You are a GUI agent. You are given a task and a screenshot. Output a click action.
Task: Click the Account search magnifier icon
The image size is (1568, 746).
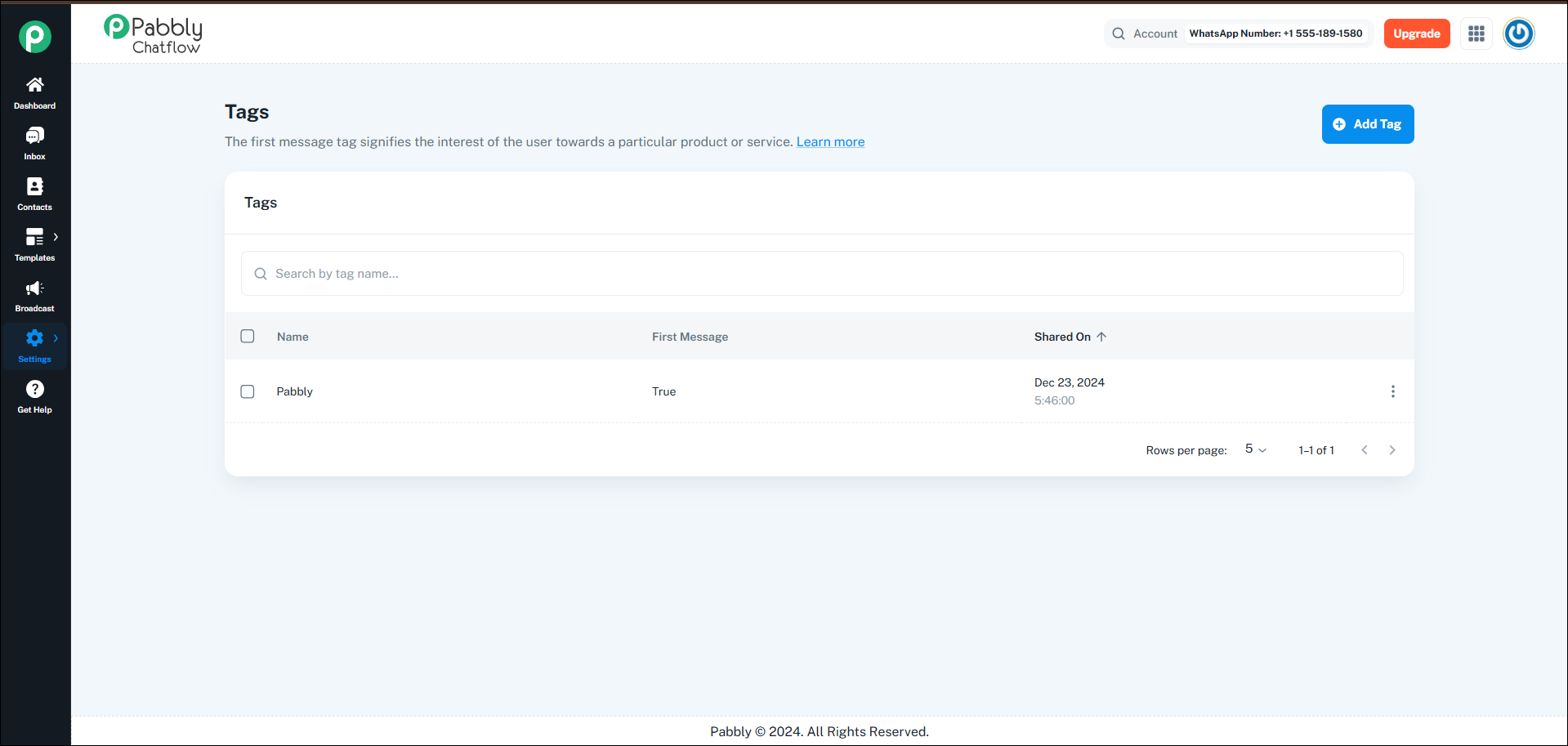coord(1119,34)
